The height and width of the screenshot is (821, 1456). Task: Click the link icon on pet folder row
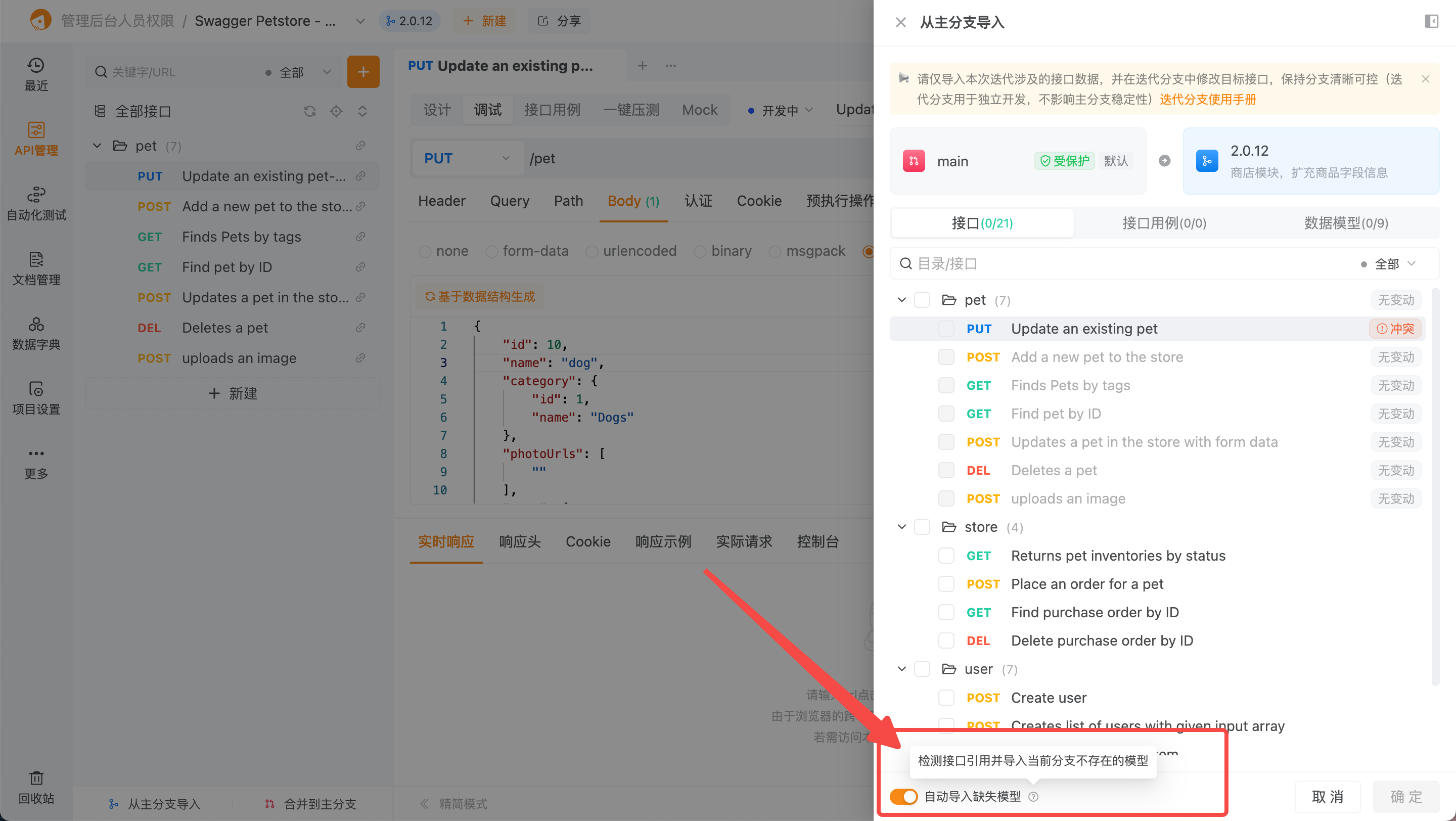(360, 146)
